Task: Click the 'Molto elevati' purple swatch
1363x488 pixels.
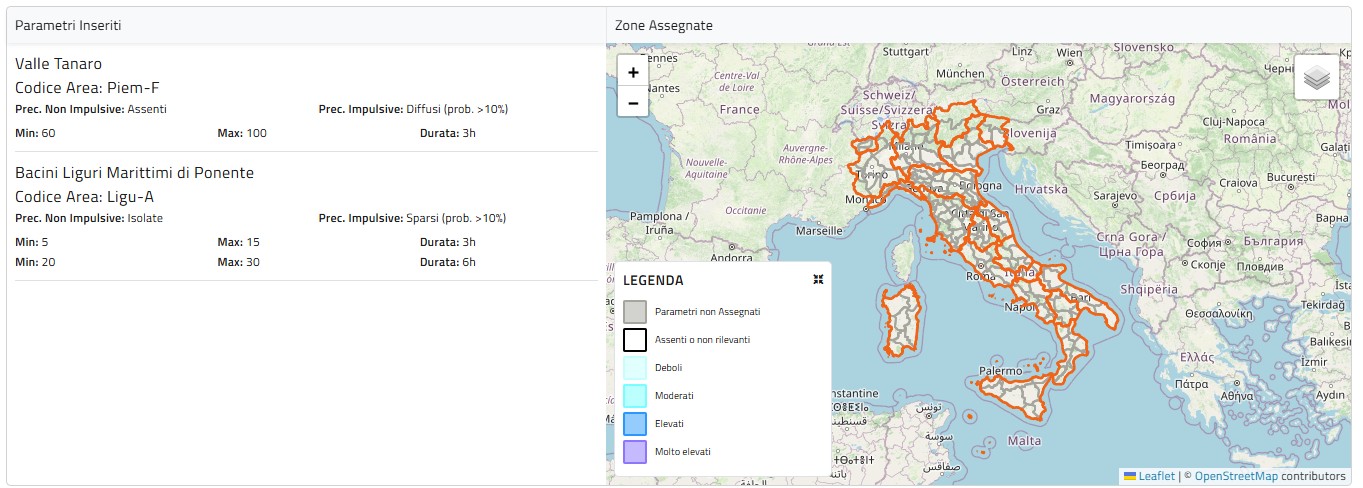Action: tap(635, 452)
